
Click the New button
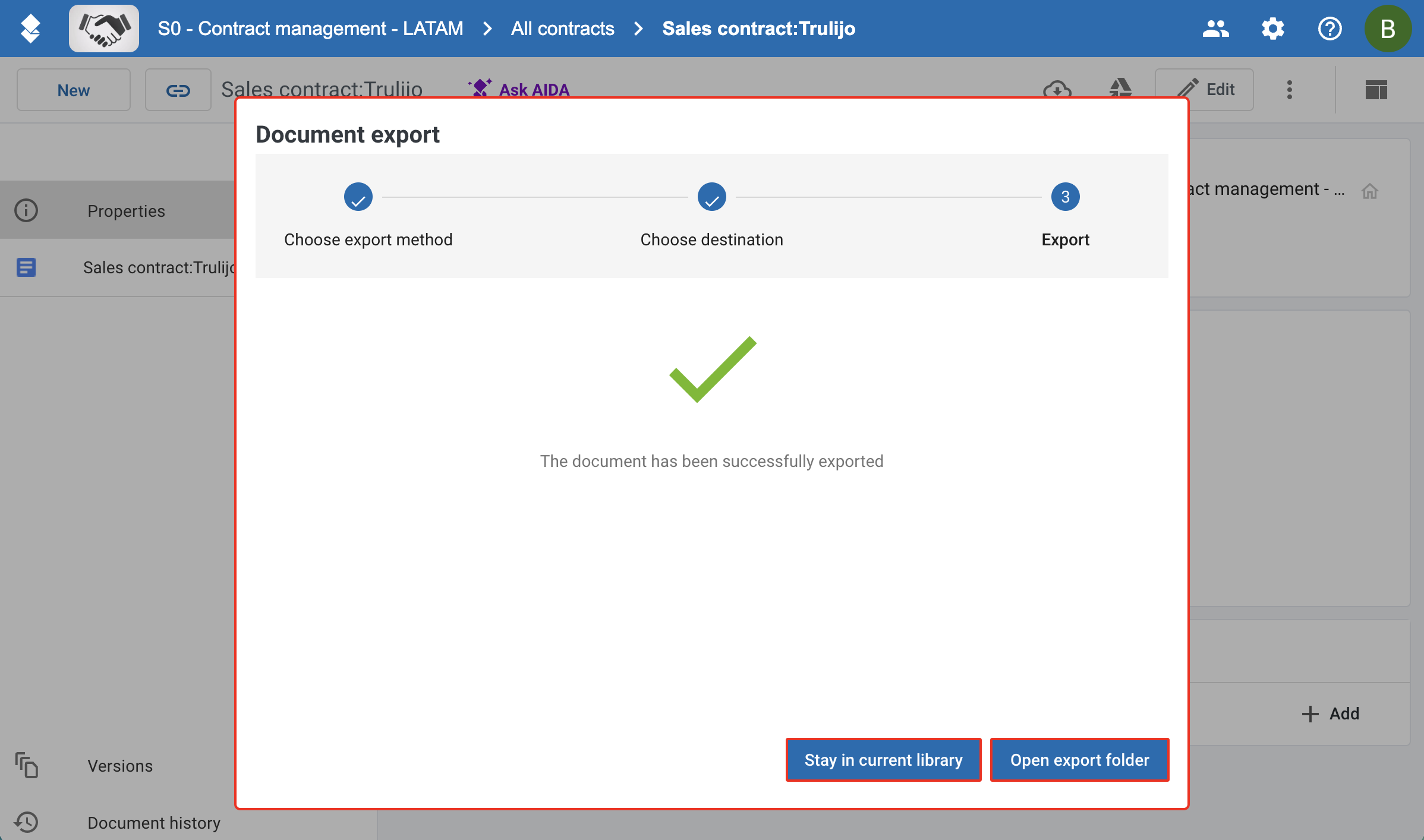click(74, 90)
